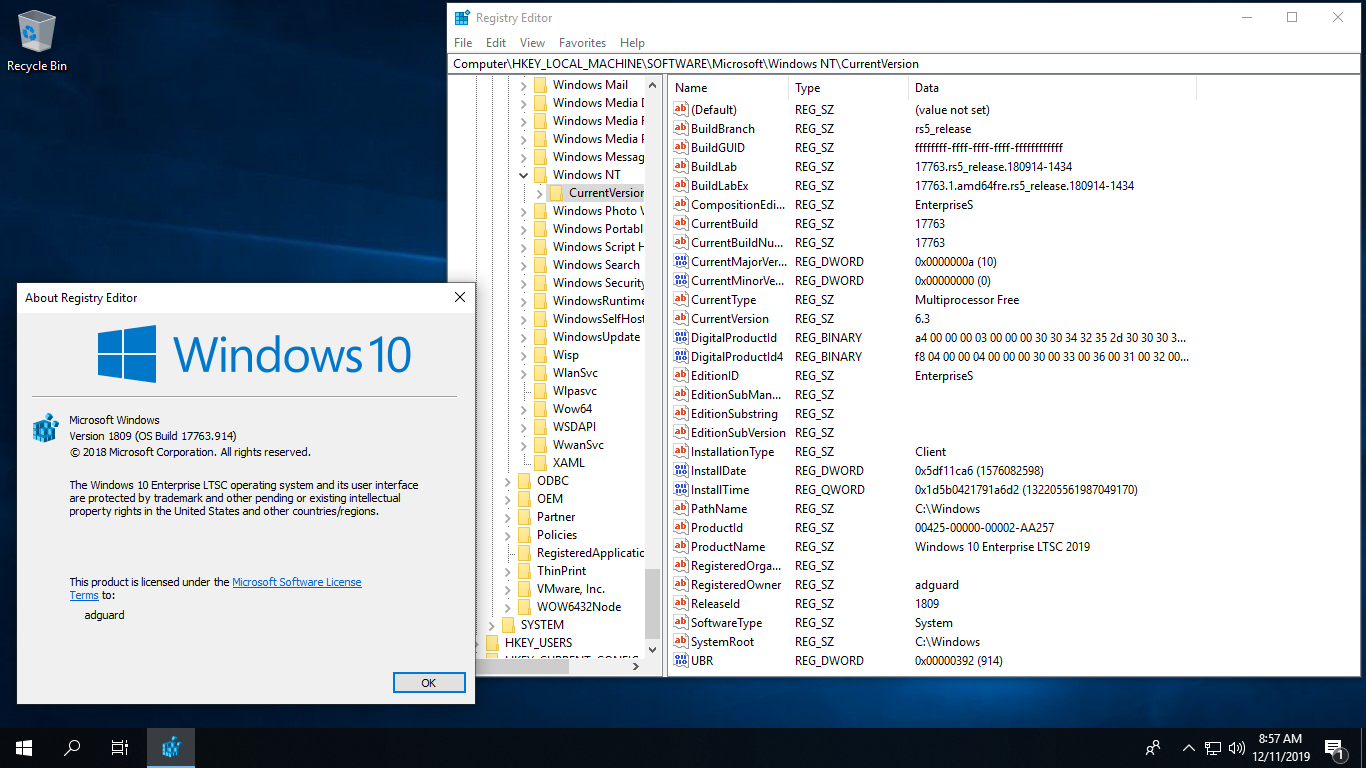
Task: Select Registry Editor taskbar icon
Action: pos(171,747)
